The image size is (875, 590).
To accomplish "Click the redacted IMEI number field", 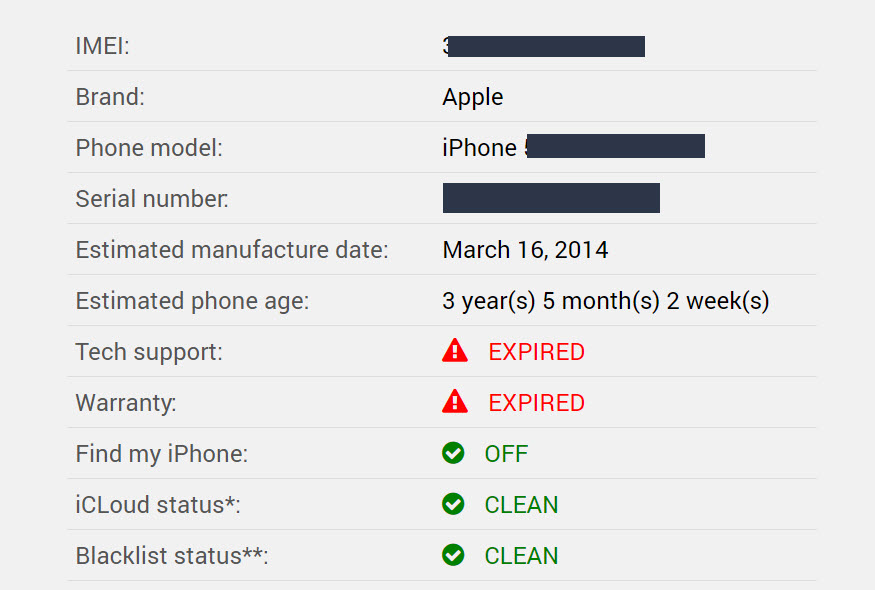I will (x=544, y=45).
